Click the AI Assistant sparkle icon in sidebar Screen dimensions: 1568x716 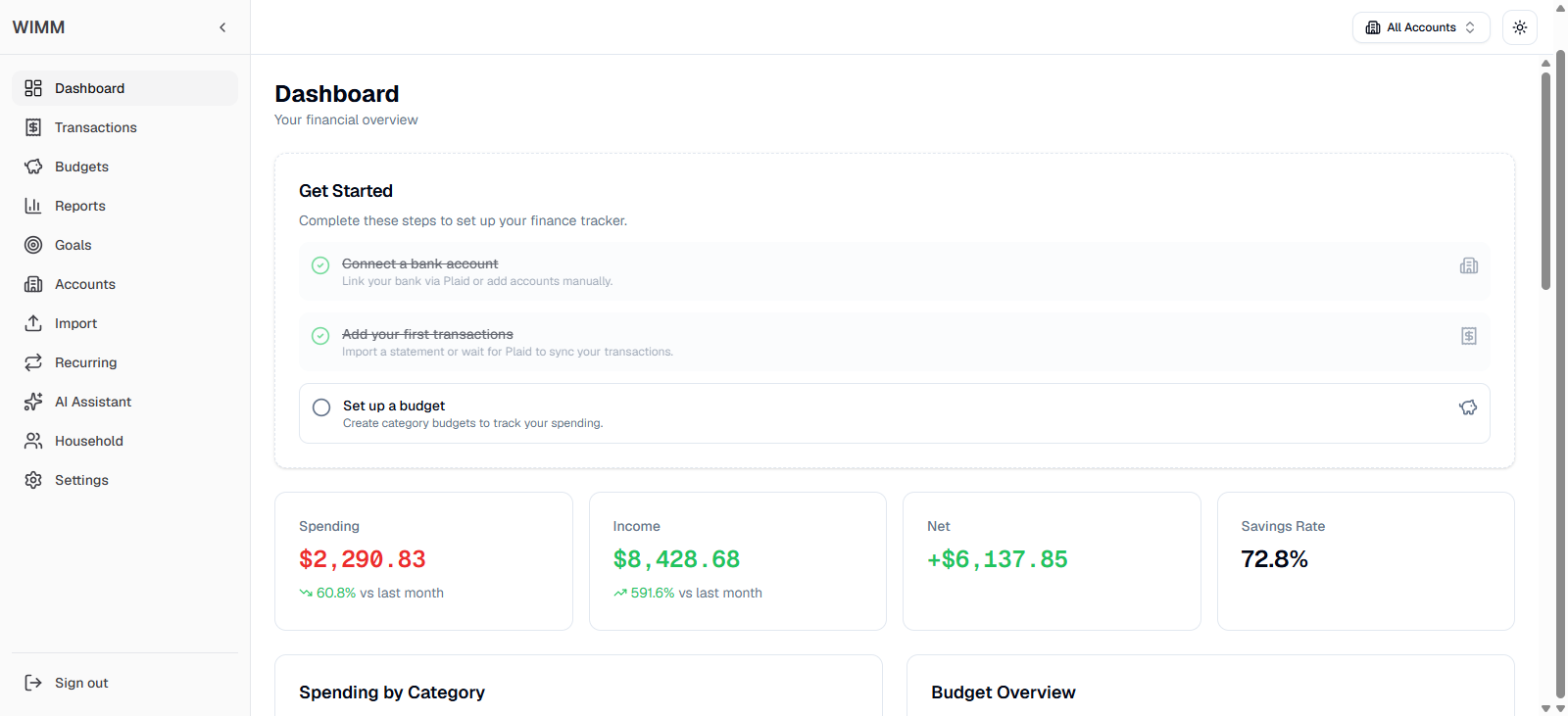coord(33,402)
